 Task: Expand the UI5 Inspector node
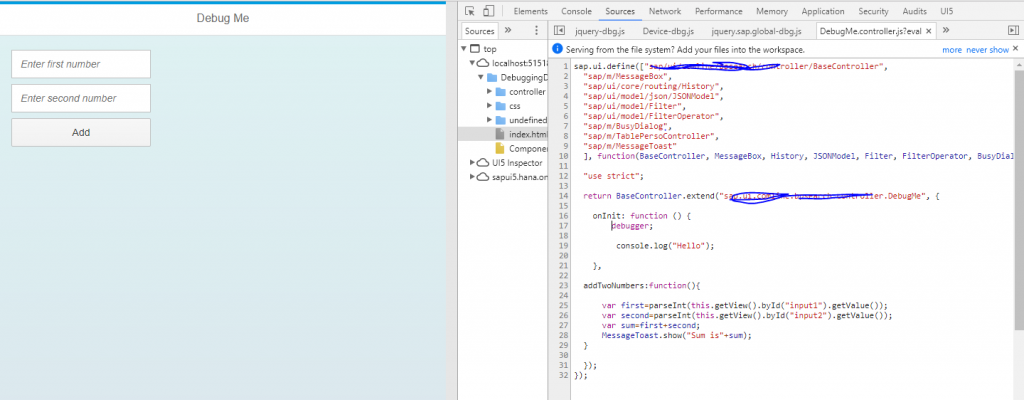point(473,162)
